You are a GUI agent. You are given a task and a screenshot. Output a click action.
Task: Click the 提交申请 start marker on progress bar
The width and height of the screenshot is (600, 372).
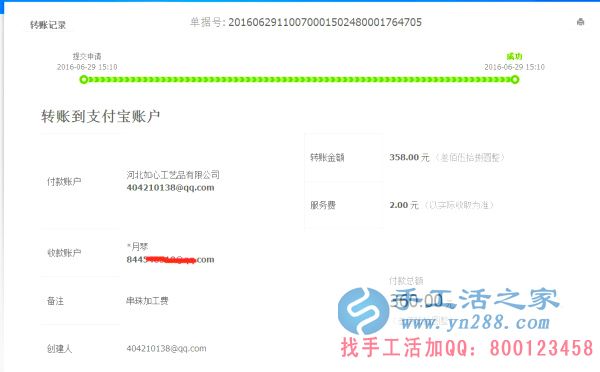84,80
